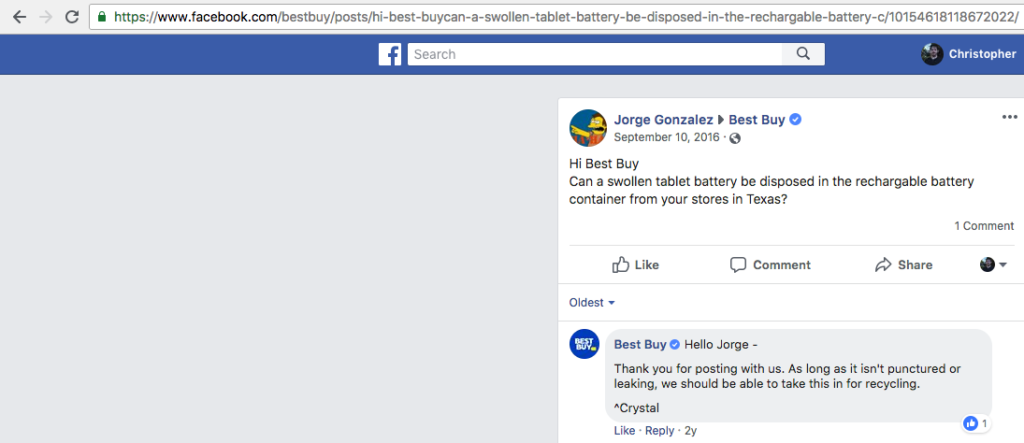Screen dimensions: 1024x443
Task: Open the acting-as profile selector dropdown
Action: click(x=993, y=265)
